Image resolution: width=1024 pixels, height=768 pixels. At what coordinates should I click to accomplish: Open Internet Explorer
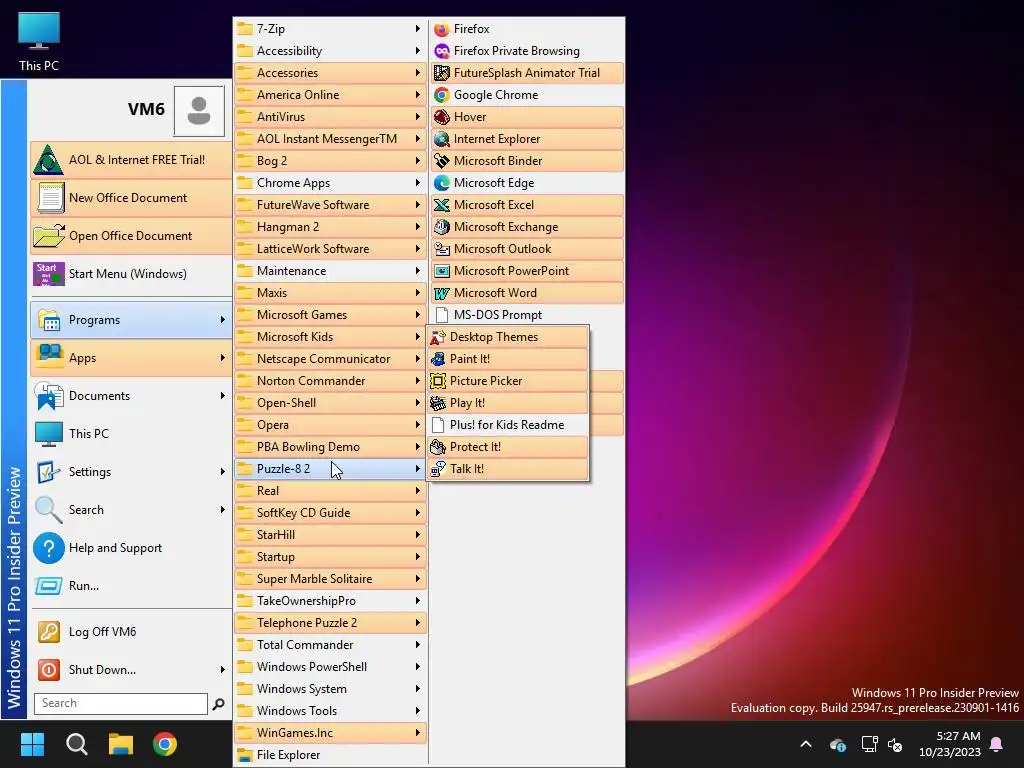pos(527,138)
